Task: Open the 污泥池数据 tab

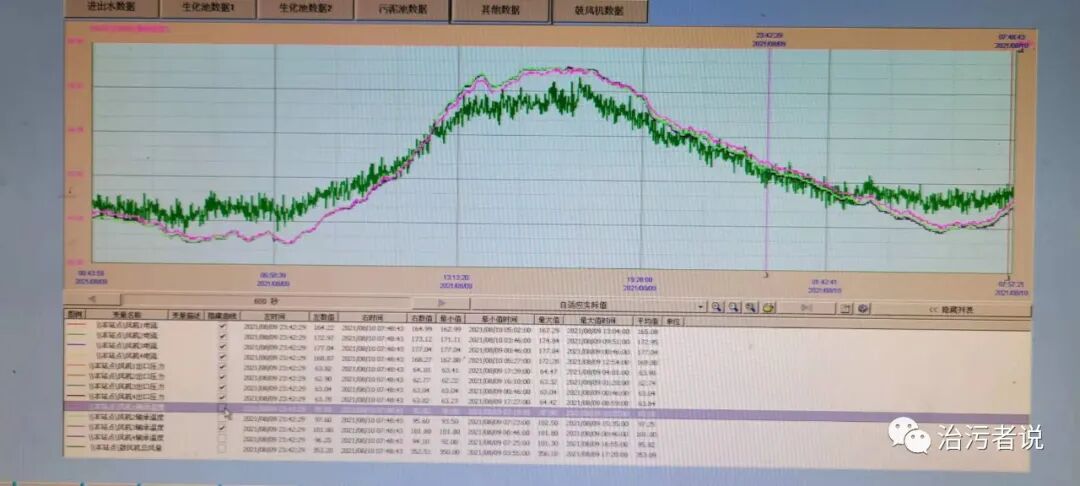Action: [402, 10]
